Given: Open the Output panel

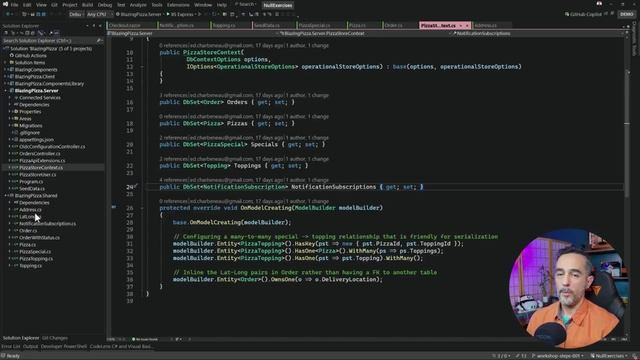Looking at the screenshot, I should coord(30,347).
